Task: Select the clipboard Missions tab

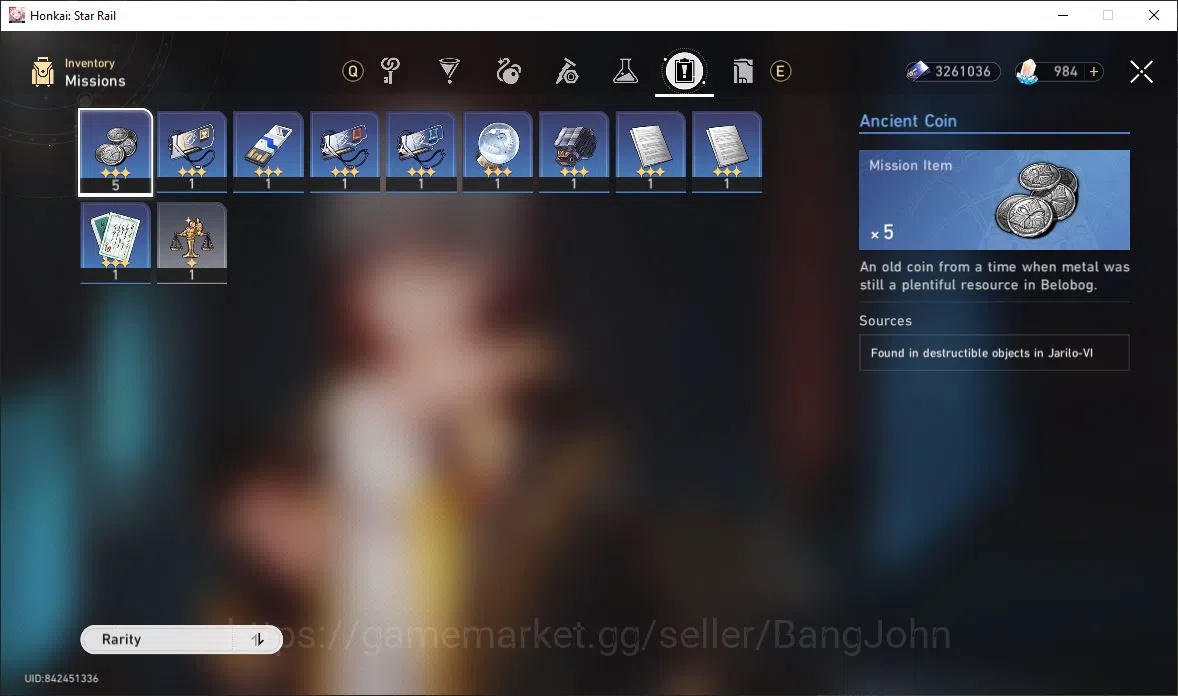Action: [684, 71]
